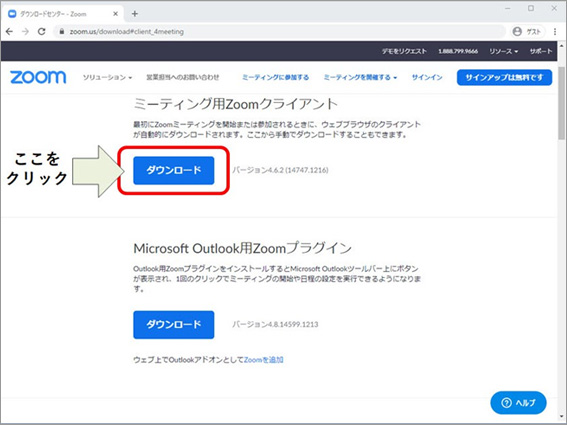Maximize the browser window

pos(531,8)
